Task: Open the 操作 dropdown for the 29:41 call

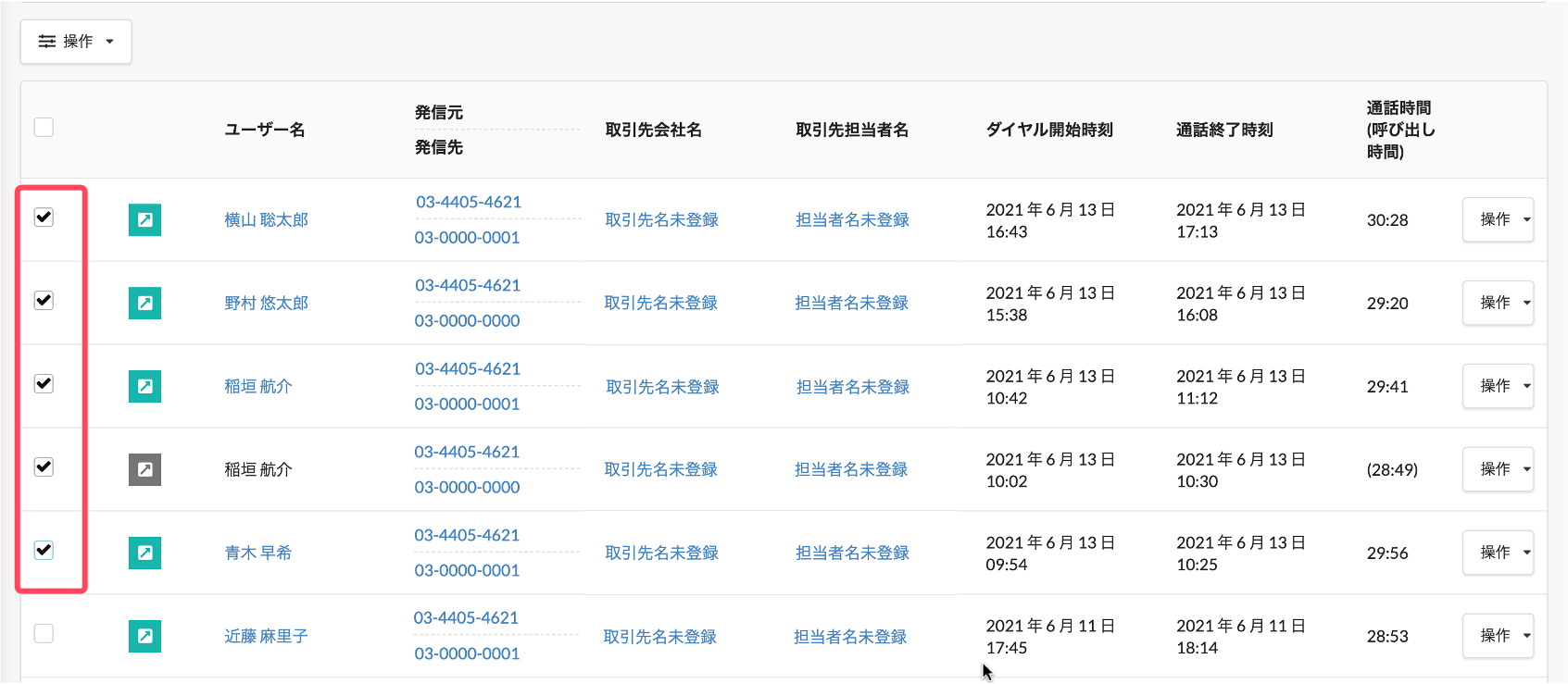Action: (x=1498, y=386)
